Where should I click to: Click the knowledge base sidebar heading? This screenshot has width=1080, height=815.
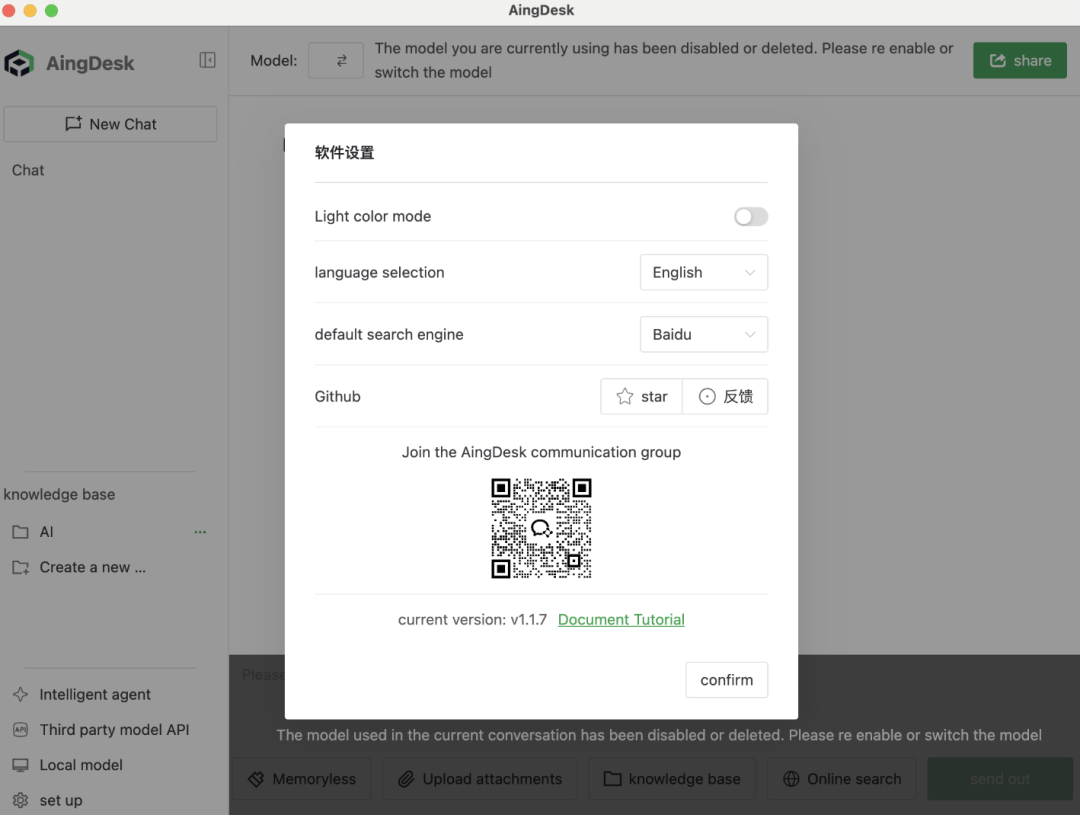point(59,495)
